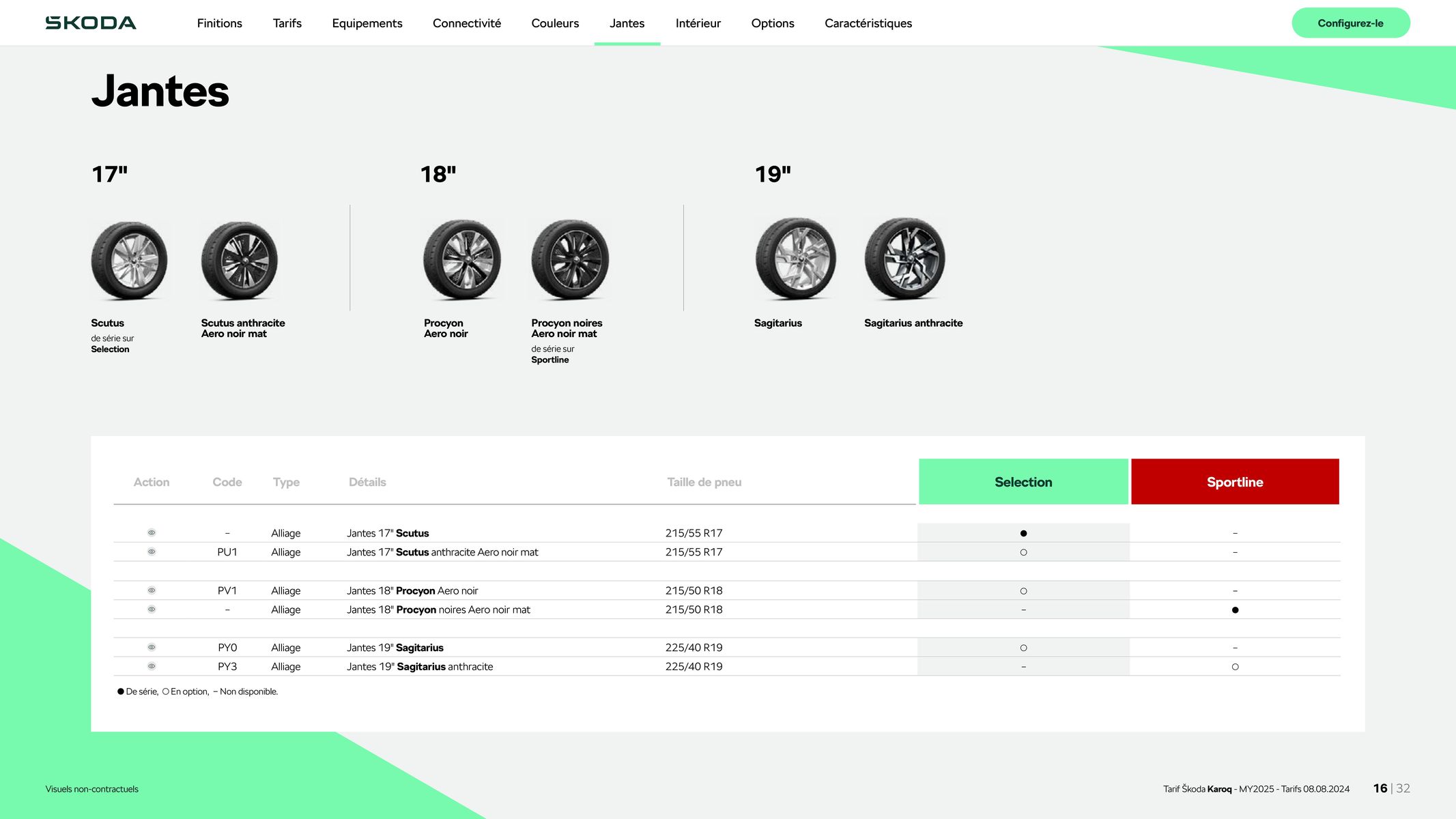Click the 'Visuels non-contractuels' footer note

[91, 789]
